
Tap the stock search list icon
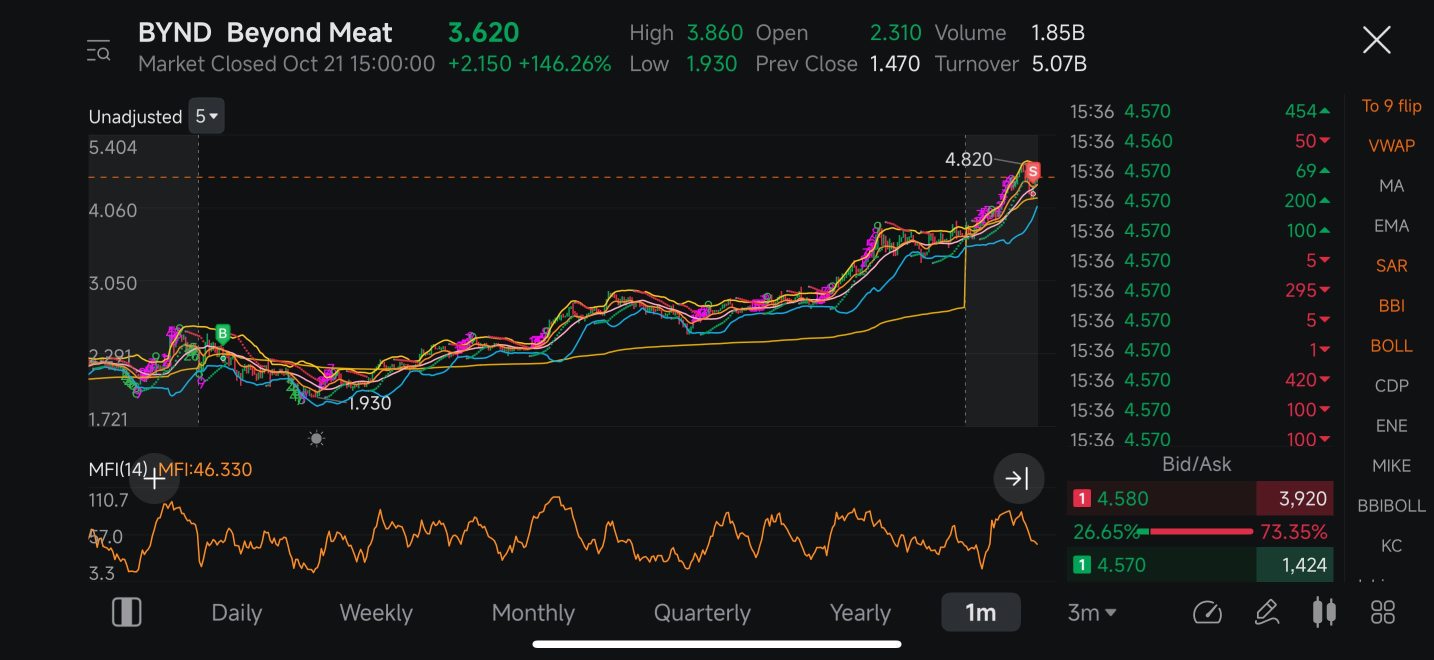(x=98, y=51)
